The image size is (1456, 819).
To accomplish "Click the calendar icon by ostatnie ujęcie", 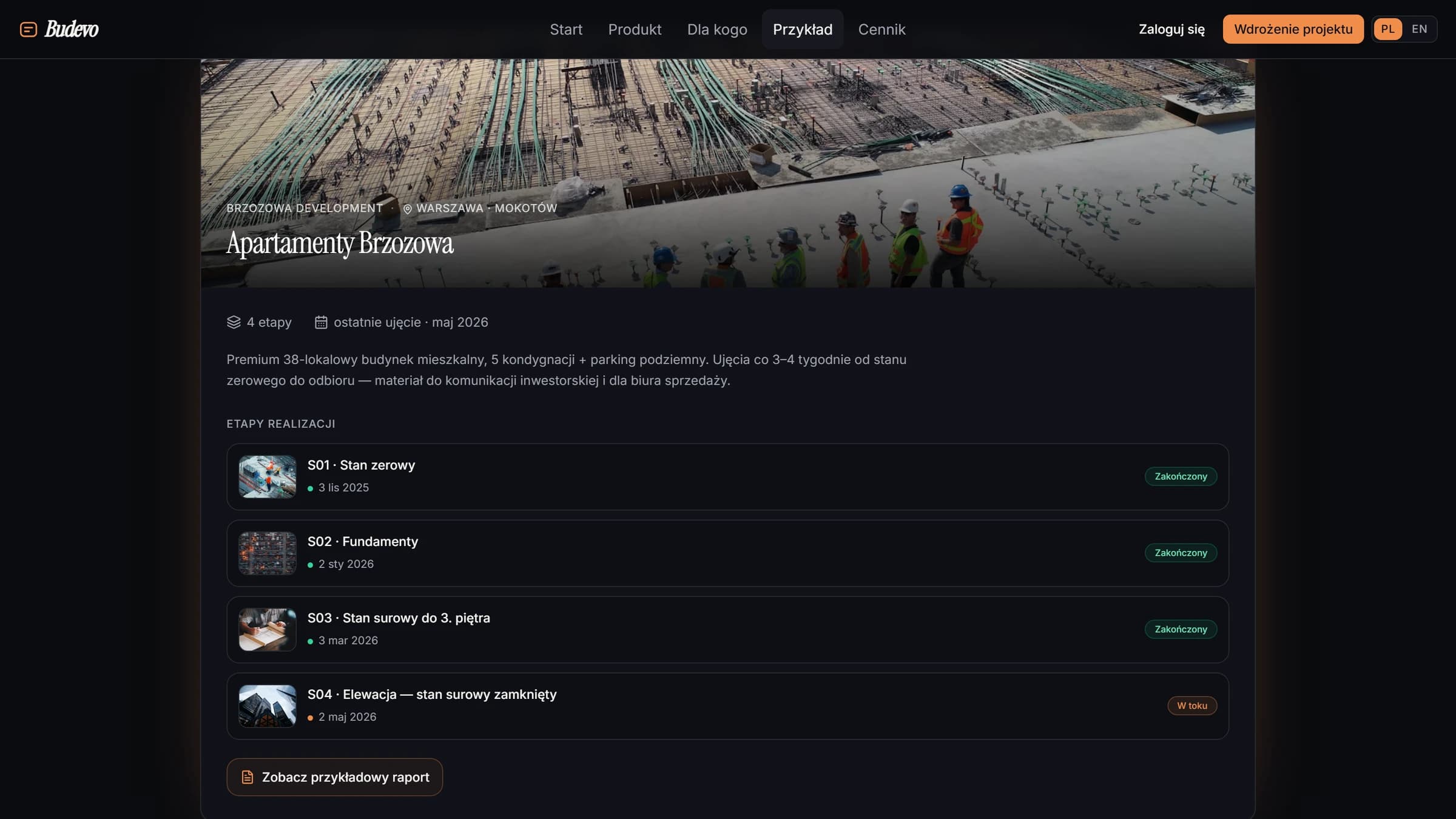I will coord(321,322).
